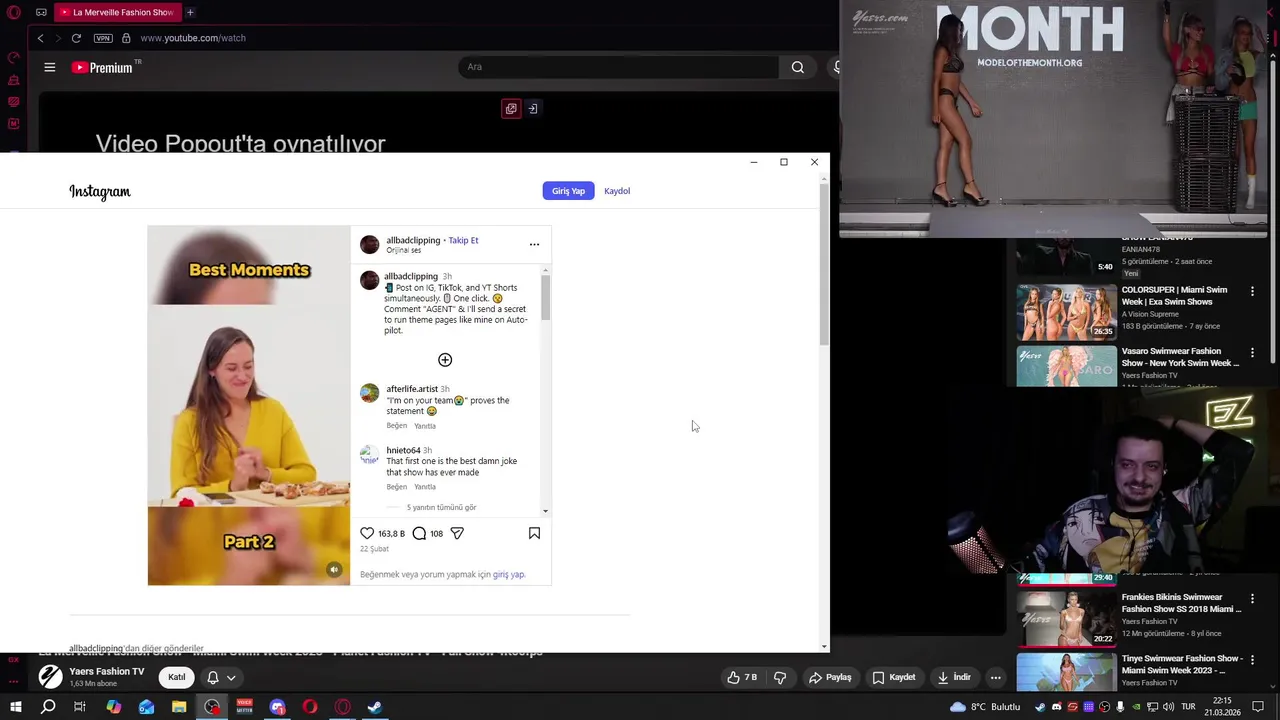
Task: Save video with Kaydet button
Action: click(x=894, y=677)
